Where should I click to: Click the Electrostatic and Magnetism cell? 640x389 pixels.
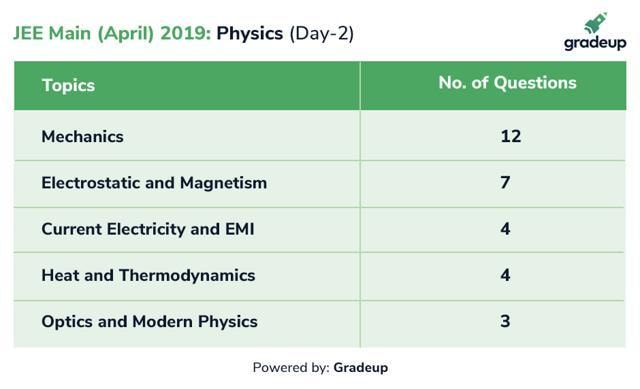tap(154, 183)
